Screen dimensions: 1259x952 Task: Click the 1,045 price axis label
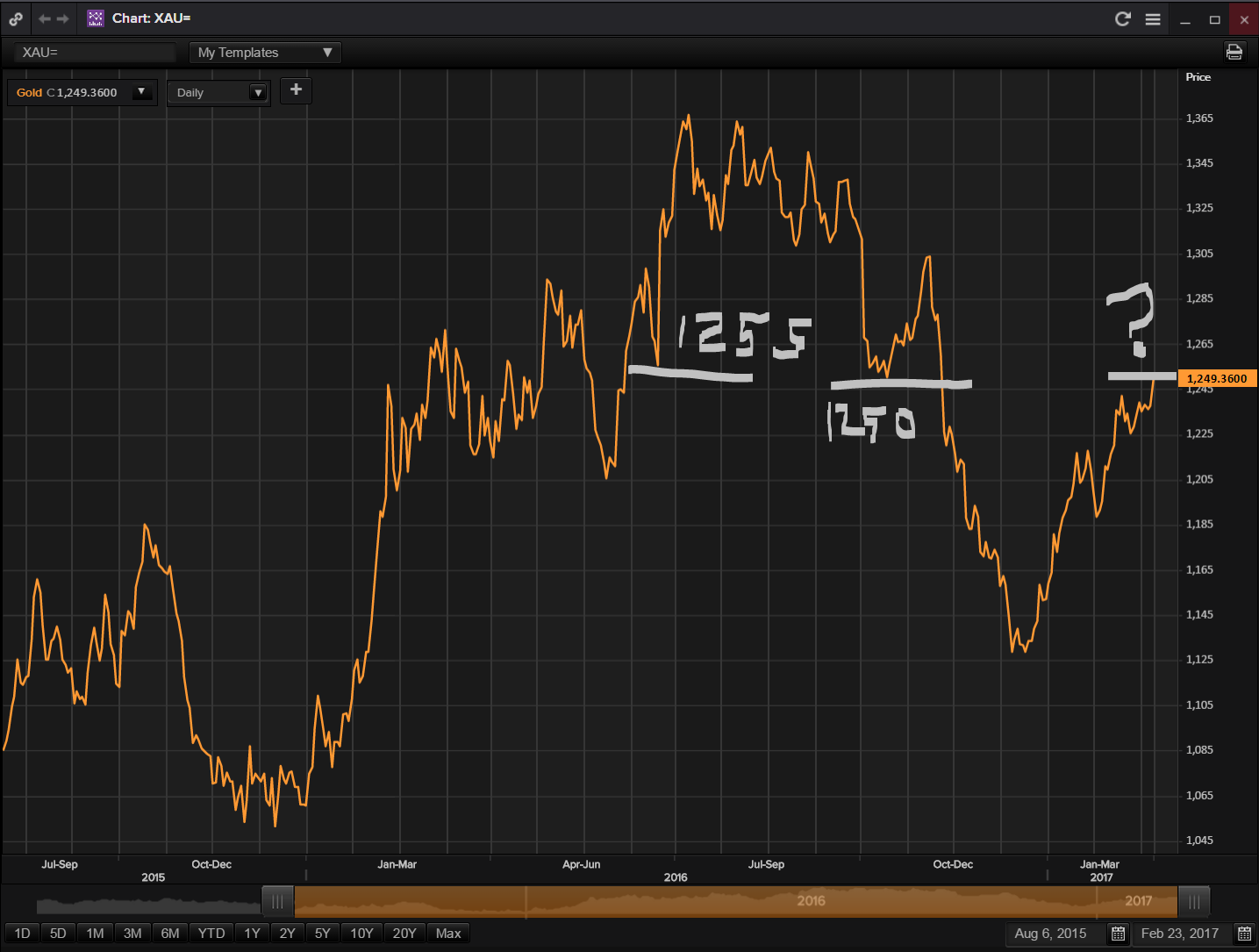click(1199, 841)
